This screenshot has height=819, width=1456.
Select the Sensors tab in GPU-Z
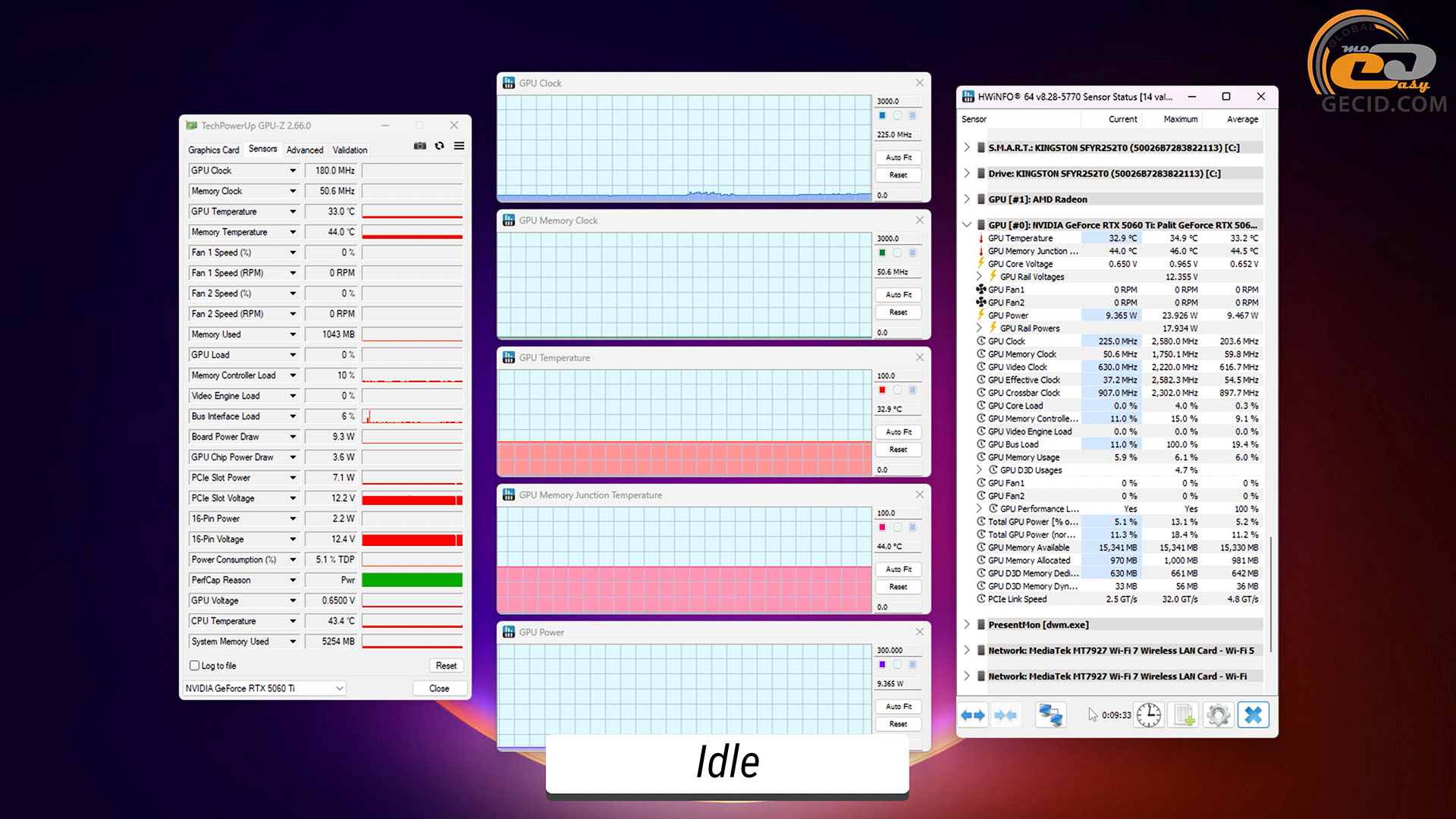[263, 149]
